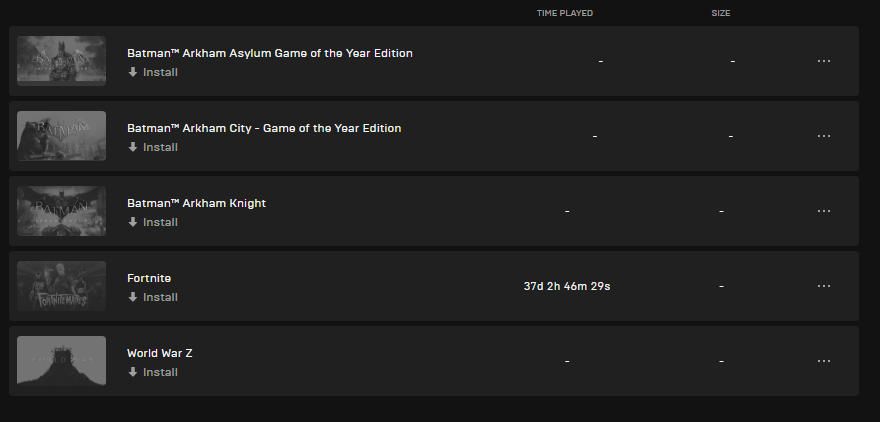Click Fortnite time played value
This screenshot has height=422, width=880.
click(567, 286)
